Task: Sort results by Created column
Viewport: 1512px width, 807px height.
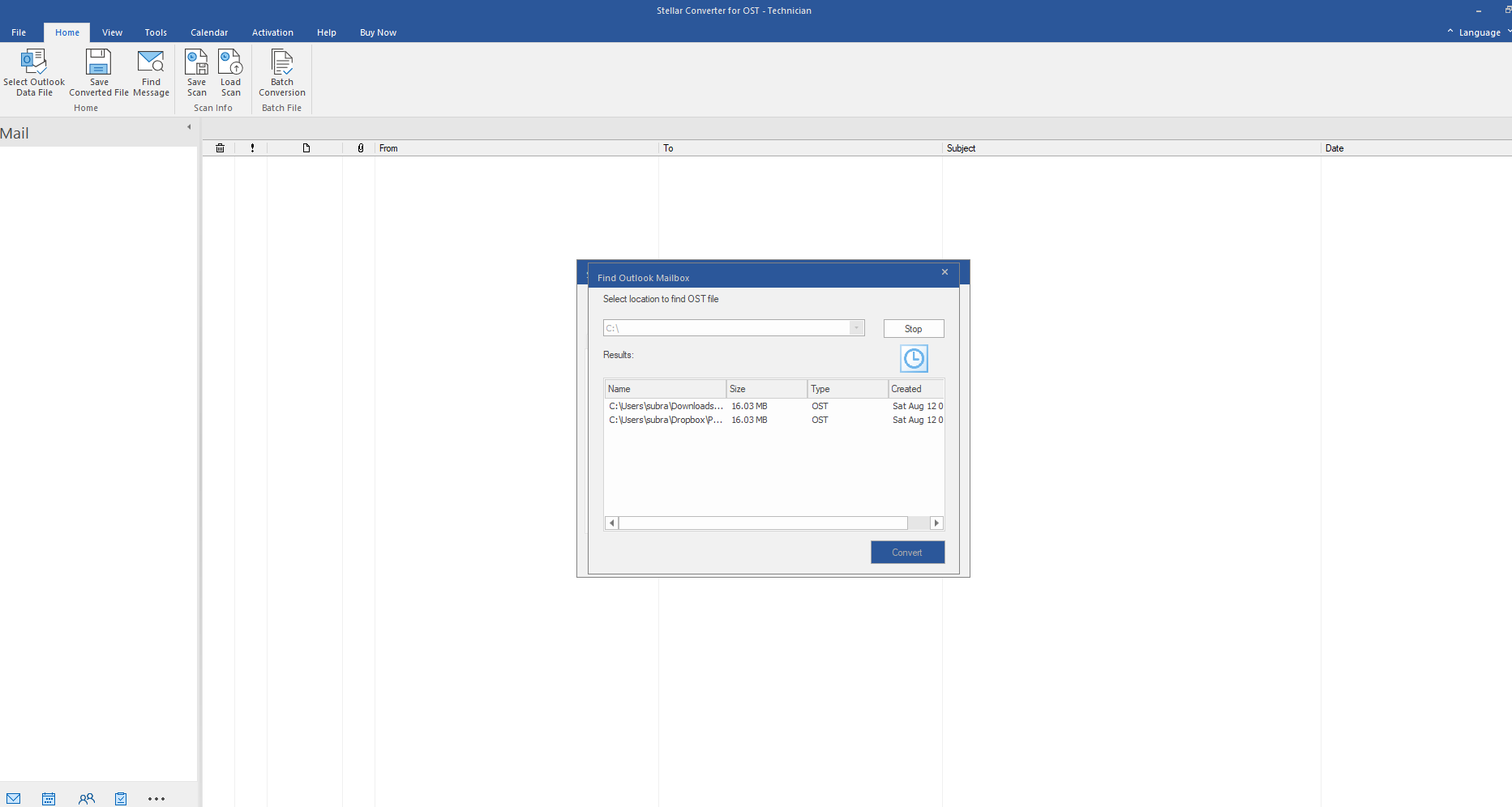Action: pyautogui.click(x=916, y=389)
